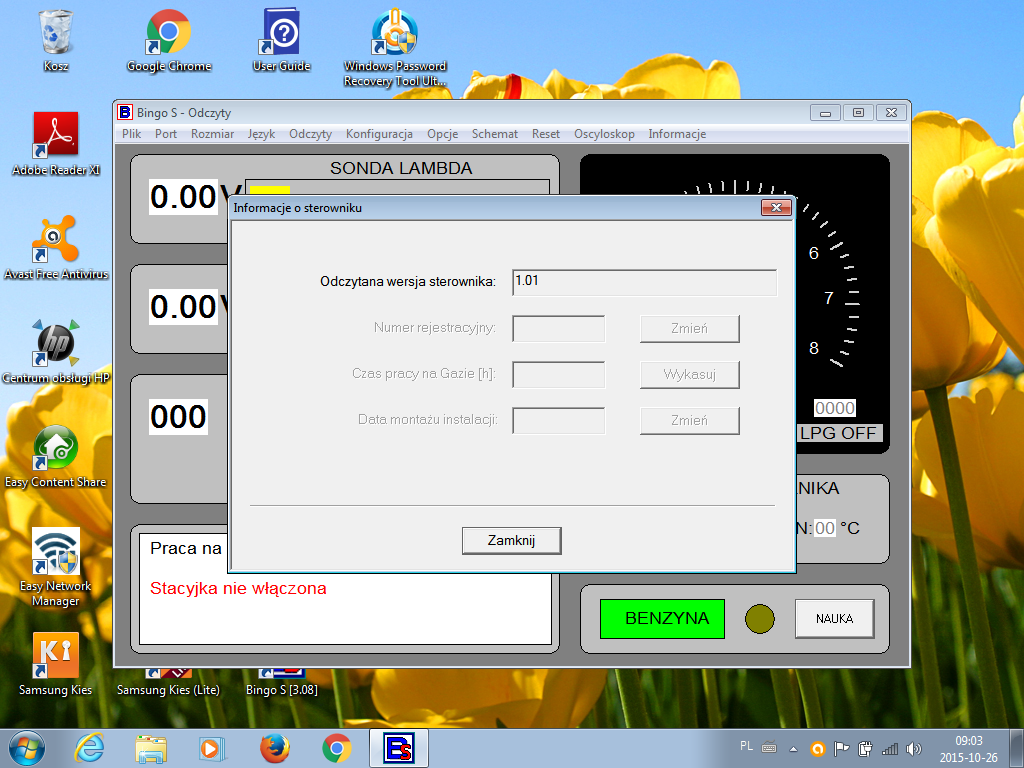The image size is (1024, 768).
Task: Open the Plik menu
Action: pyautogui.click(x=131, y=134)
